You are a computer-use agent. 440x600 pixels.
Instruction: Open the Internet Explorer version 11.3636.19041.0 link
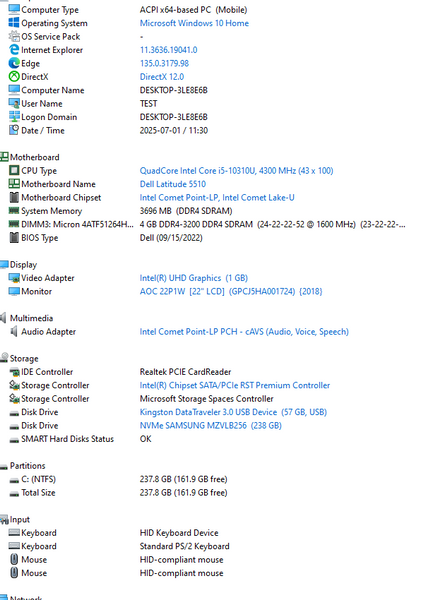[x=168, y=50]
